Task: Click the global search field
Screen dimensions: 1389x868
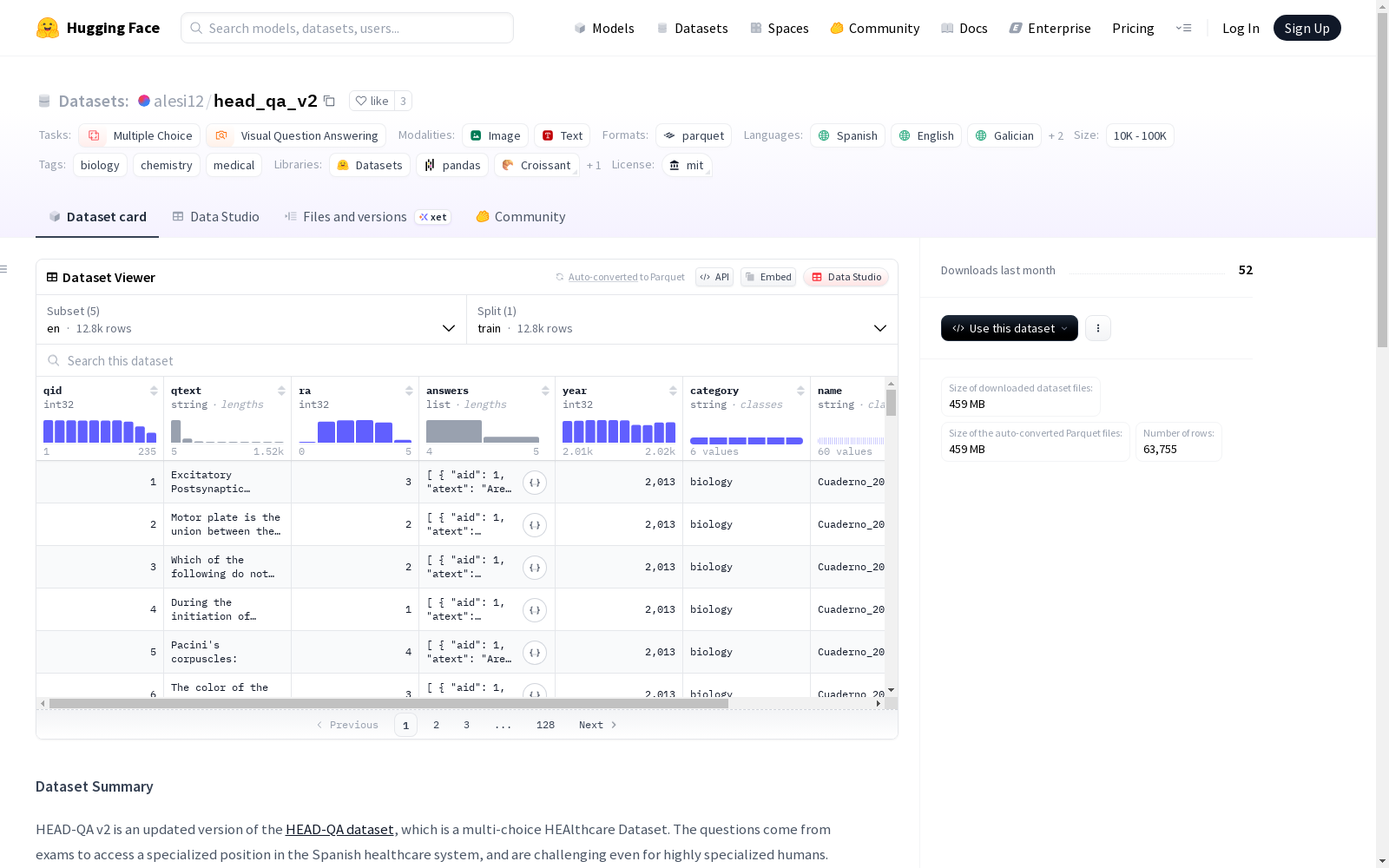Action: coord(347,28)
